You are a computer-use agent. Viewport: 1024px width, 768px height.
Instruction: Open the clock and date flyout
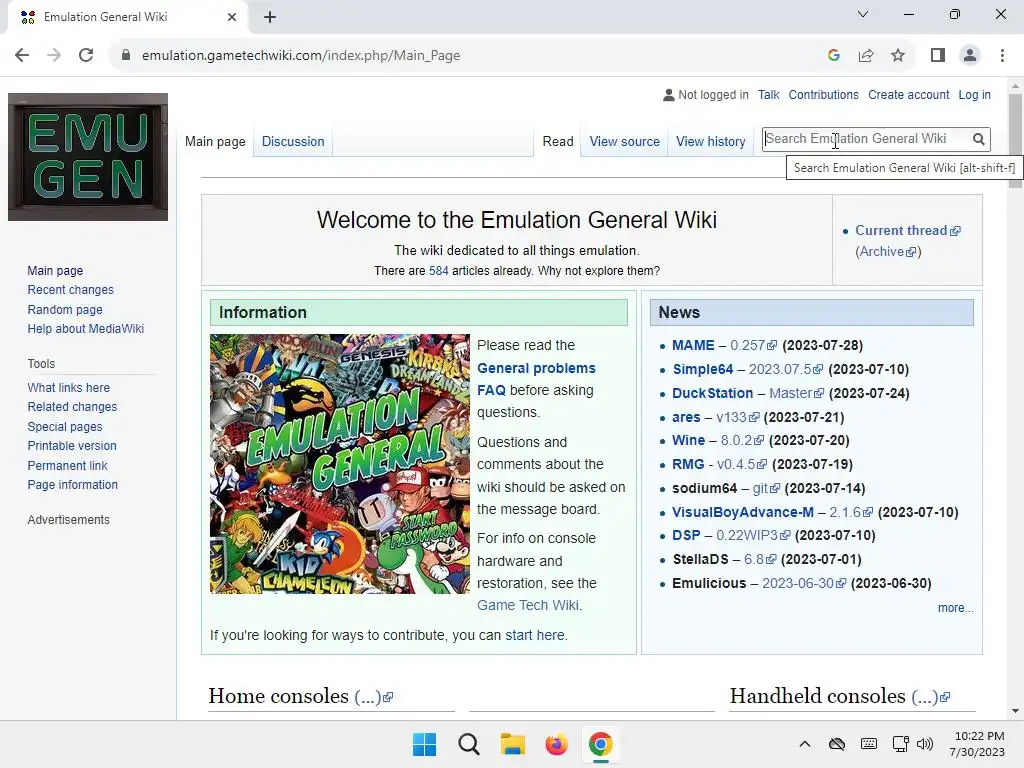click(978, 744)
